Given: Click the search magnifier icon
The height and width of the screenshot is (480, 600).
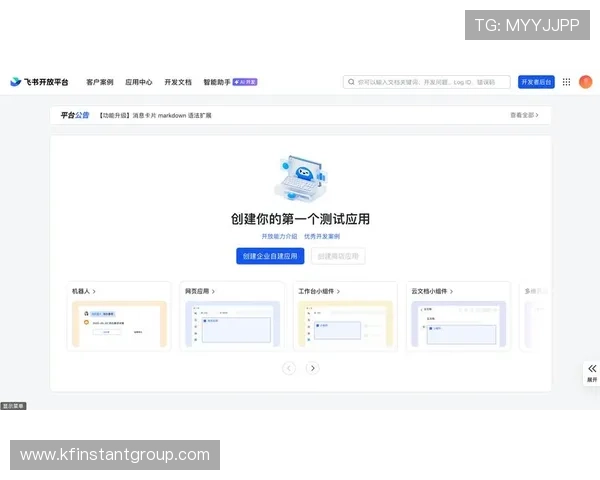Looking at the screenshot, I should click(x=351, y=82).
